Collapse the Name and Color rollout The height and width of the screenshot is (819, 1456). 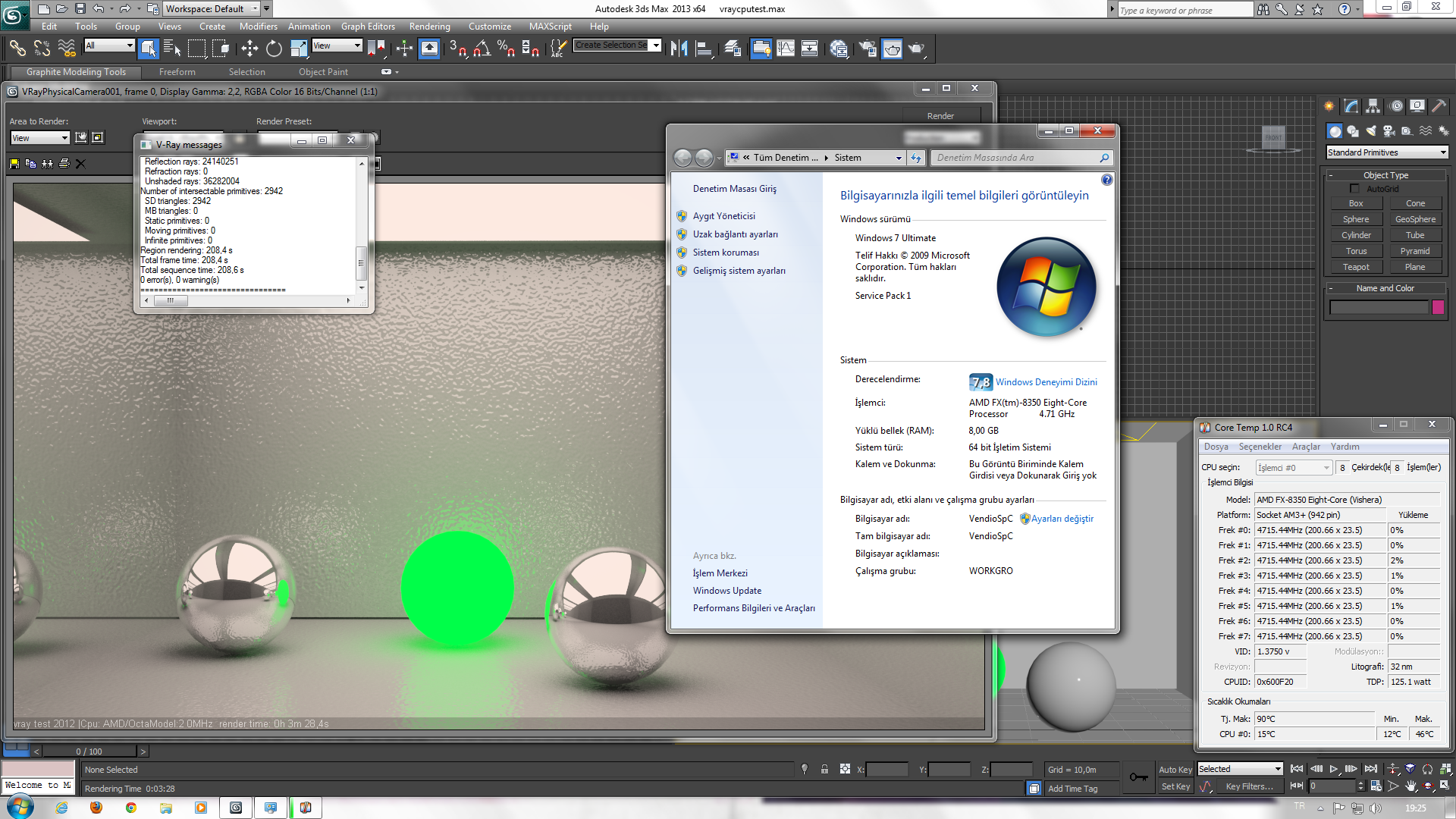(x=1385, y=288)
